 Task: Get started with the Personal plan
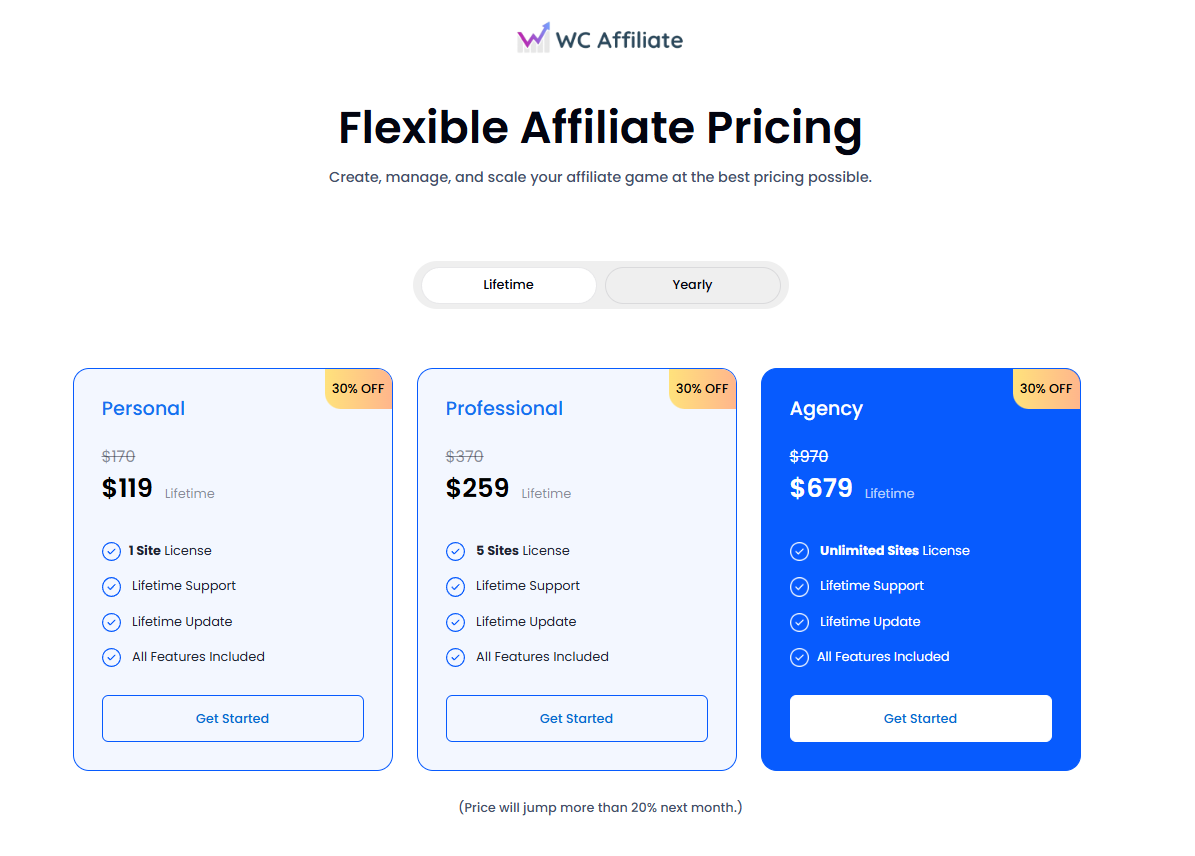point(232,718)
